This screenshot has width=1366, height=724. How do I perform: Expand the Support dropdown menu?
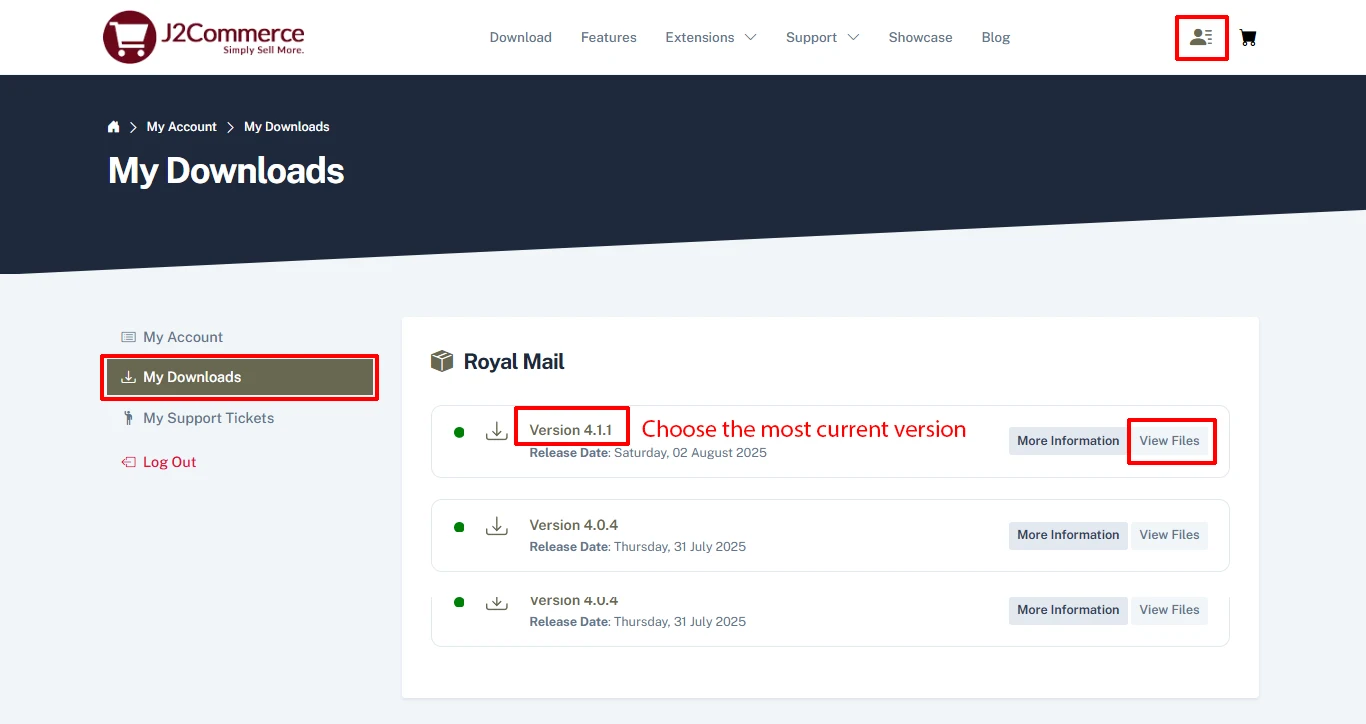[823, 38]
